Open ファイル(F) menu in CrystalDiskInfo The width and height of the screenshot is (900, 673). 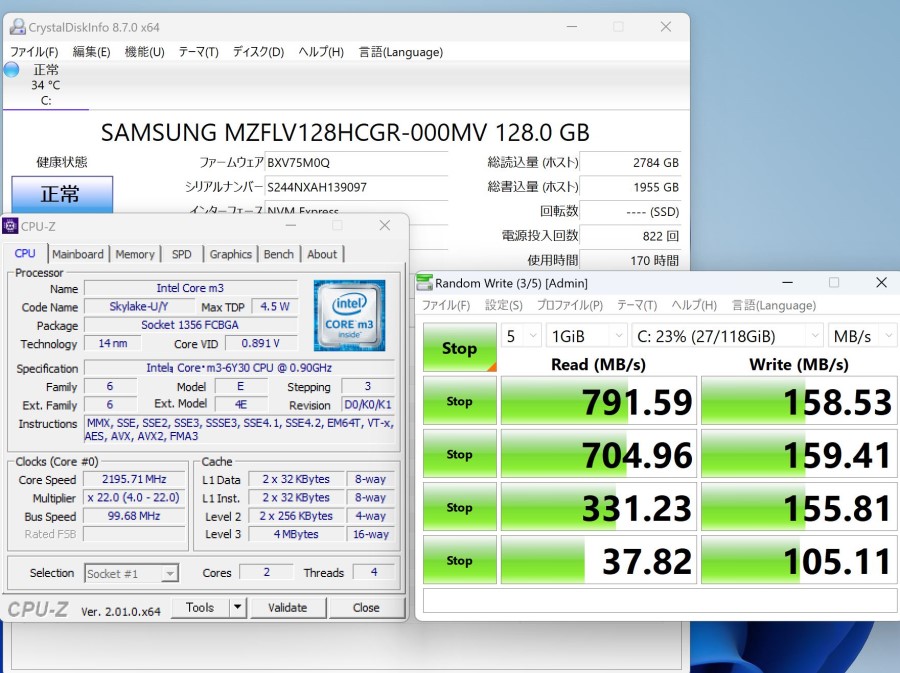tap(34, 52)
